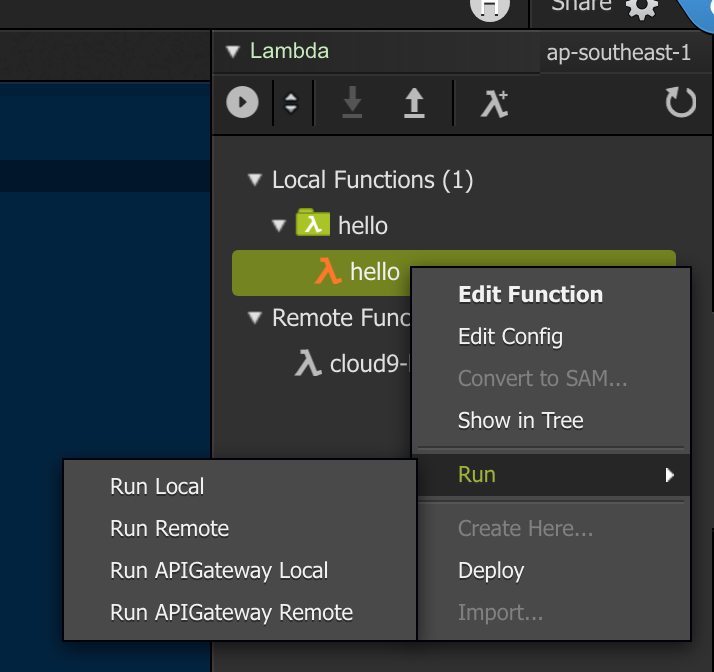
Task: Click the Run submenu arrow
Action: pyautogui.click(x=669, y=475)
